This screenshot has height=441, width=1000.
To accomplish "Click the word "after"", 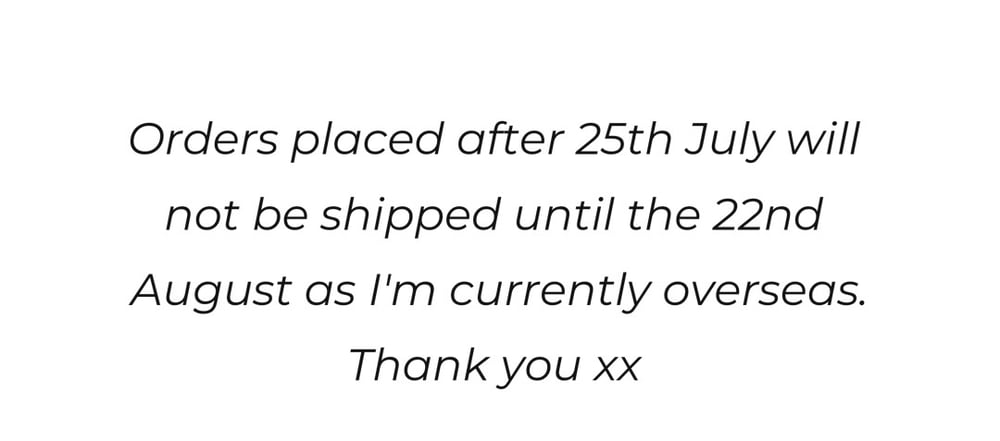I will [x=506, y=140].
